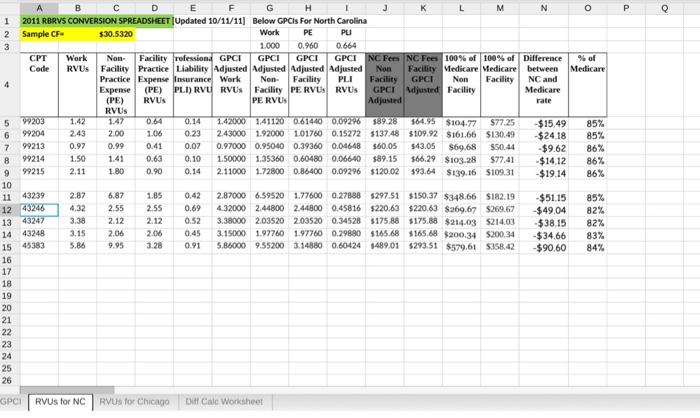Click 'Difference between NC and Medicare rate' header
Image resolution: width=700 pixels, height=418 pixels.
tap(544, 85)
